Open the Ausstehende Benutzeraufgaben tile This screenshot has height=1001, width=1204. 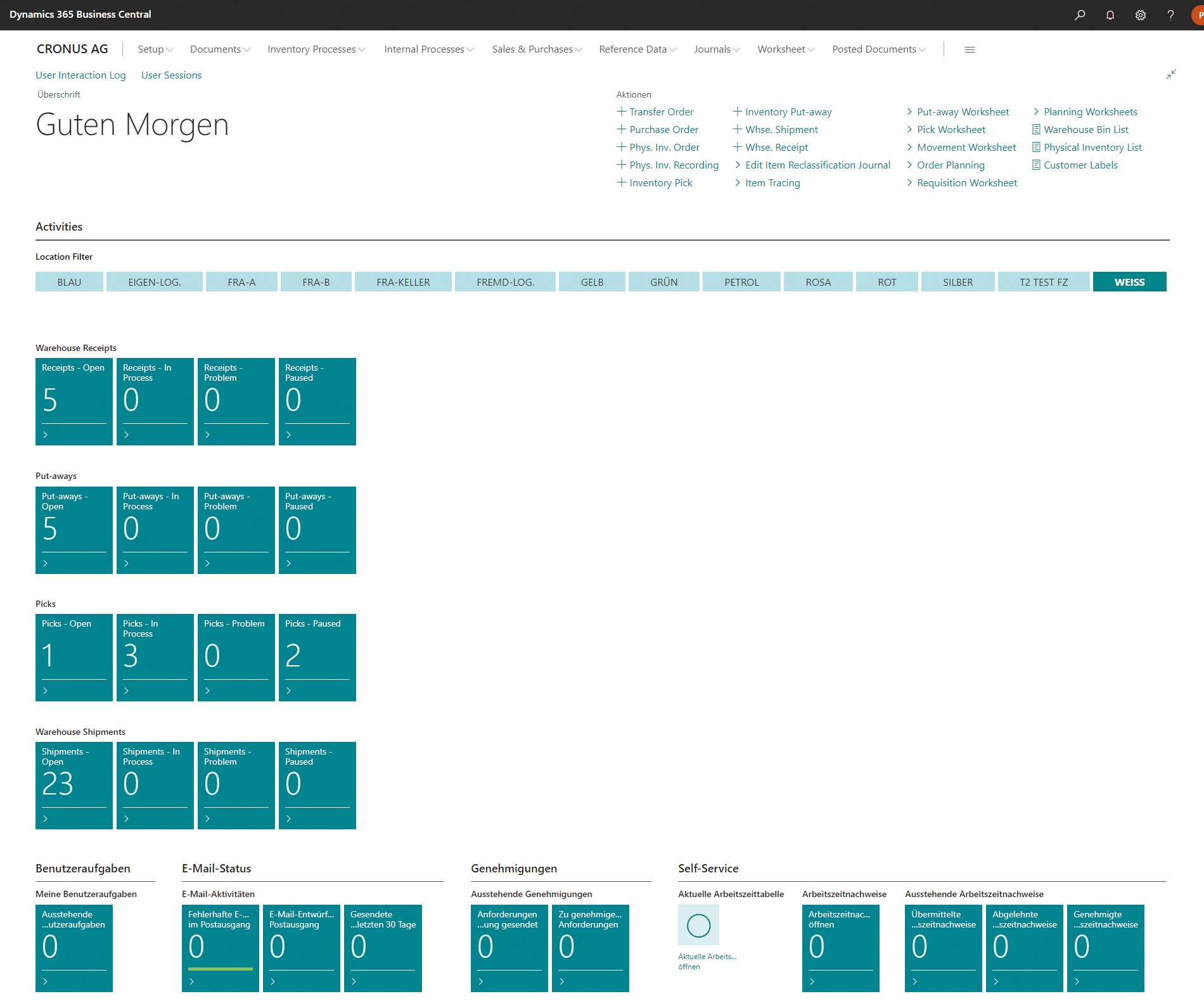click(x=74, y=948)
